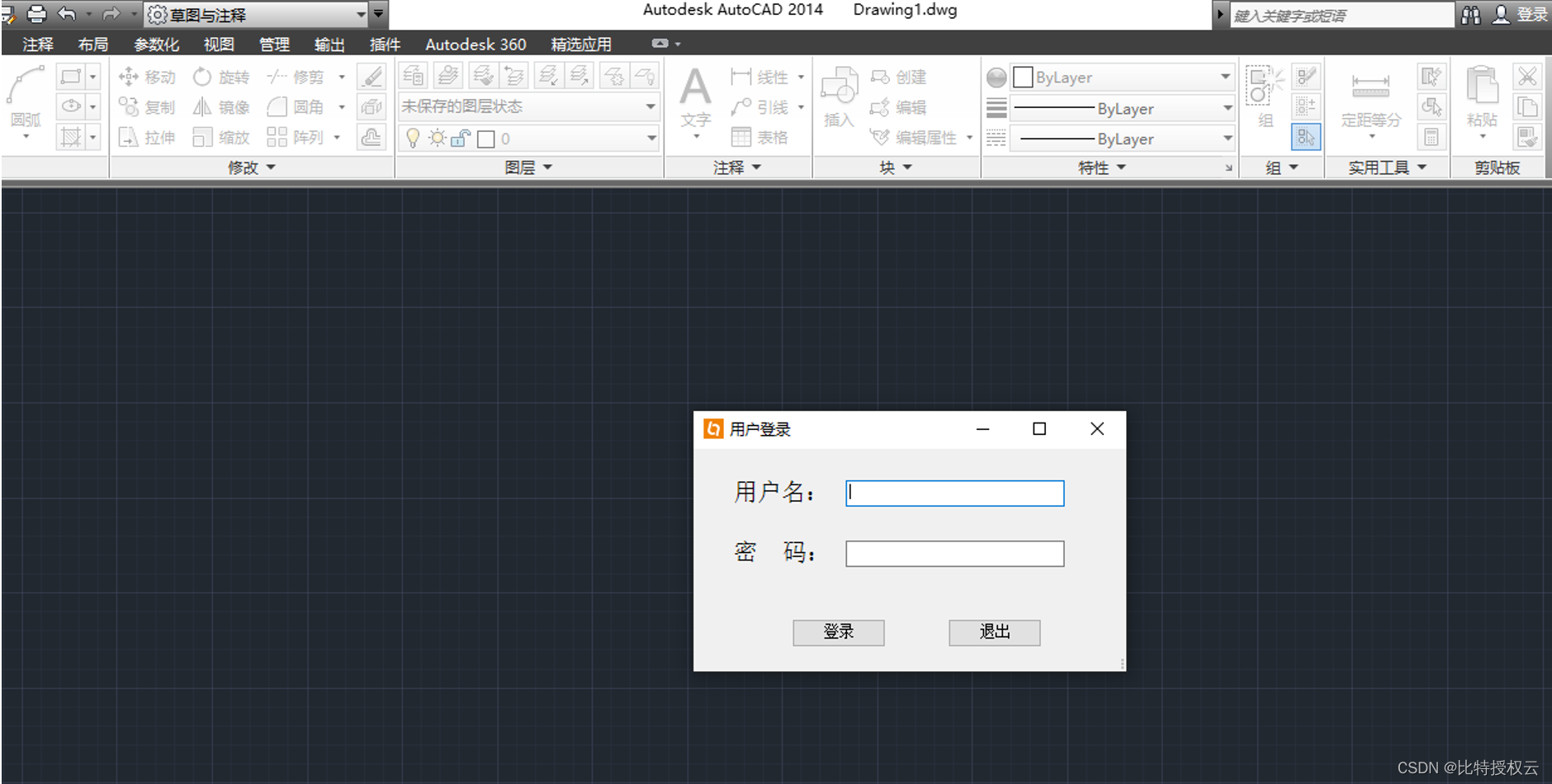Screen dimensions: 1552x784
Task: Expand the 特性 panel title
Action: [1102, 168]
